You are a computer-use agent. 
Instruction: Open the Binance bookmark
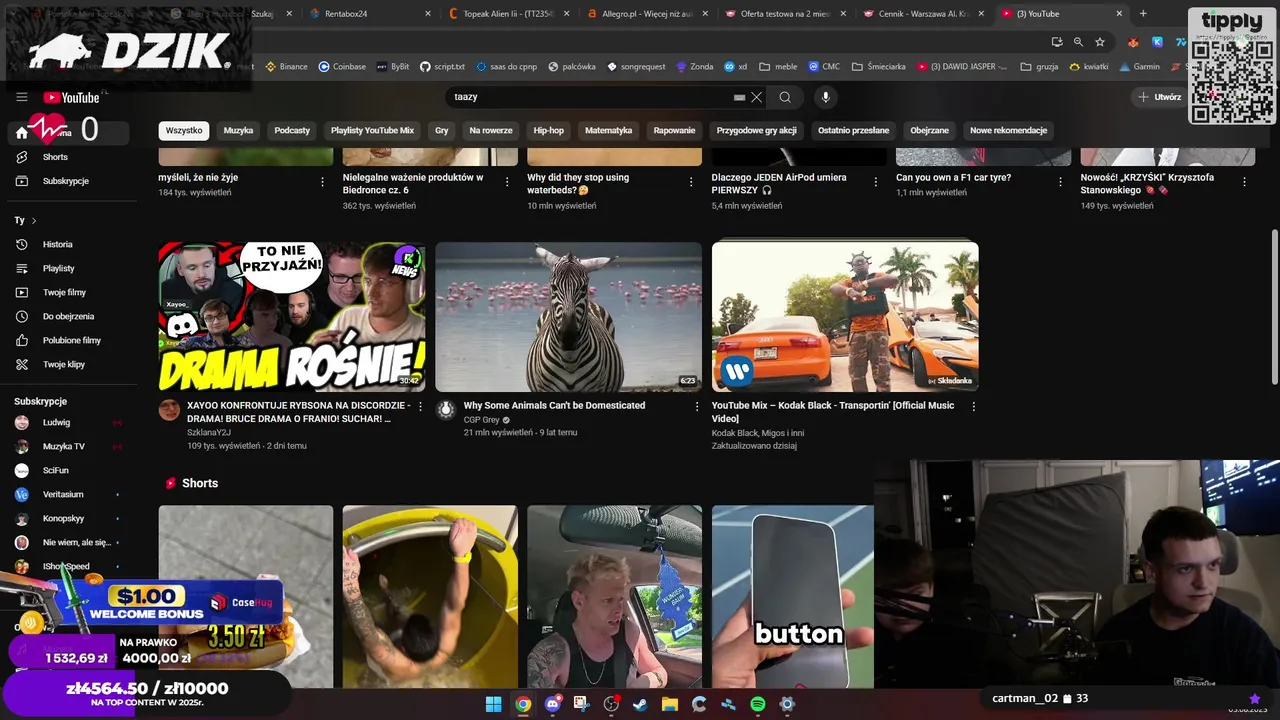pos(287,67)
